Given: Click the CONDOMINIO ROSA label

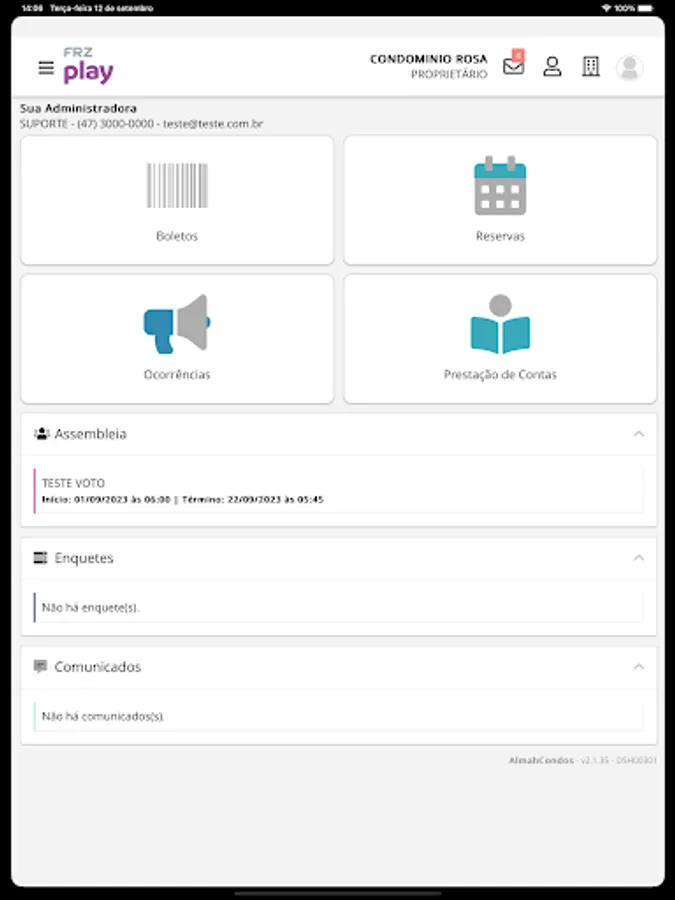Looking at the screenshot, I should click(428, 59).
